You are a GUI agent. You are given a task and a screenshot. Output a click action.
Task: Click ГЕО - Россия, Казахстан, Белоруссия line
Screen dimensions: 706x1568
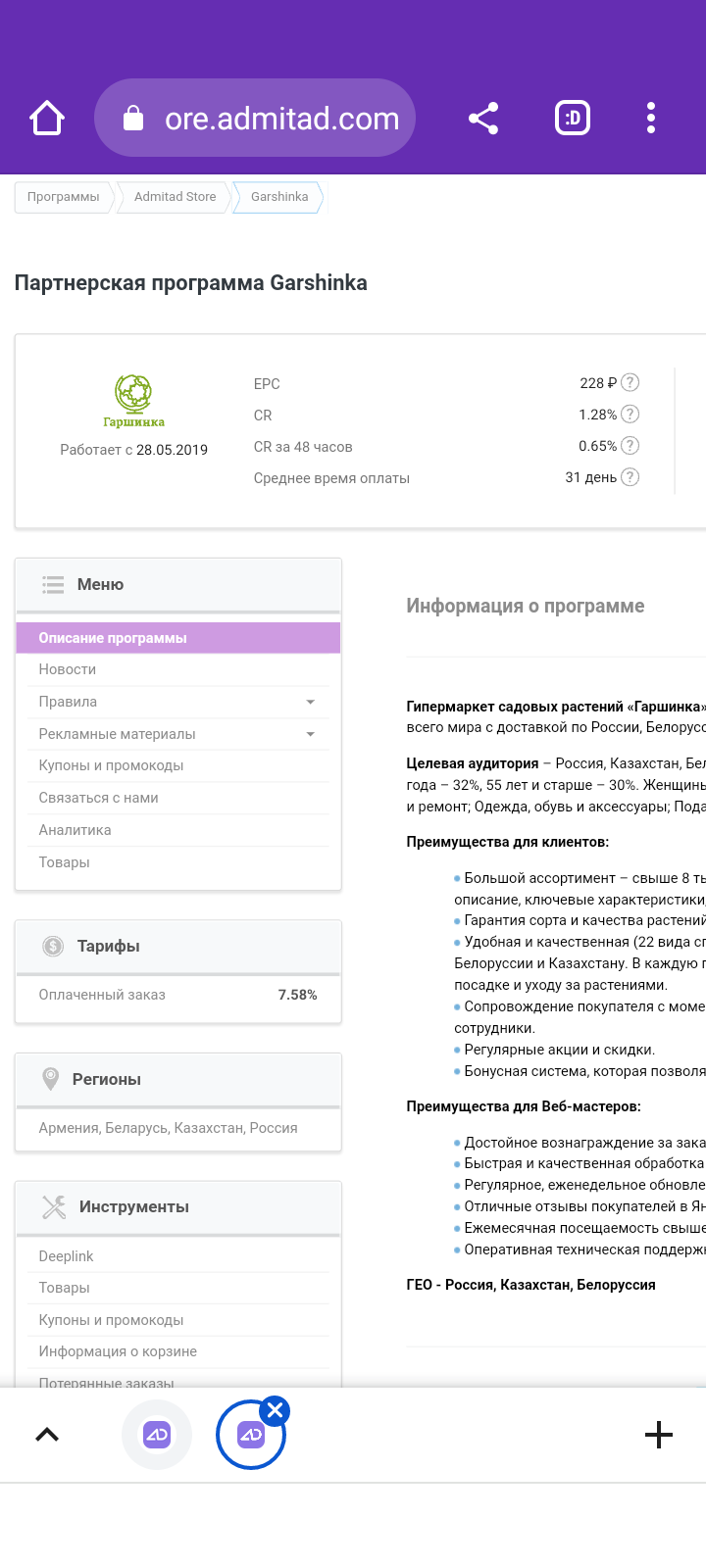tap(531, 1285)
